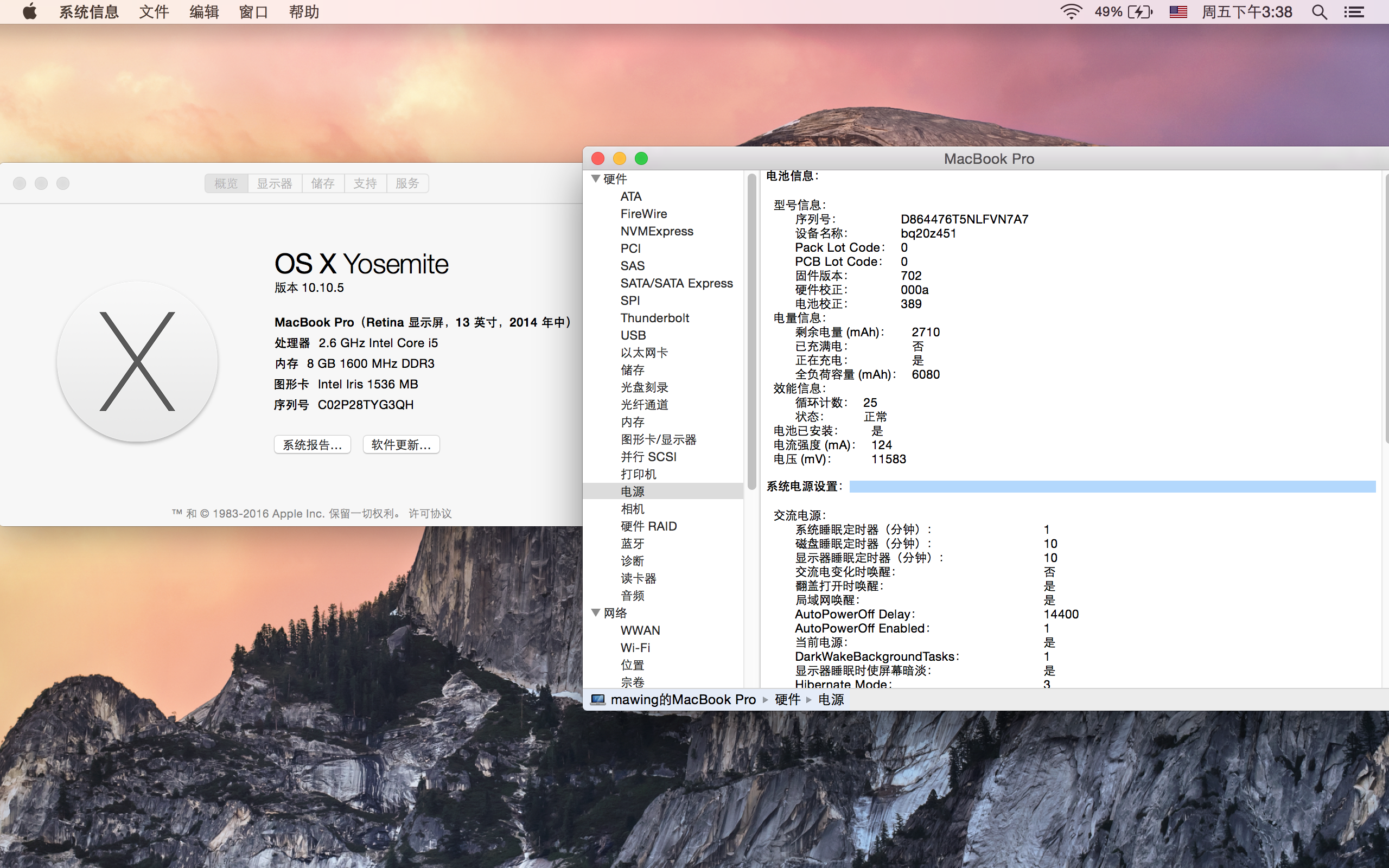Open Notification Center list icon

pyautogui.click(x=1354, y=12)
